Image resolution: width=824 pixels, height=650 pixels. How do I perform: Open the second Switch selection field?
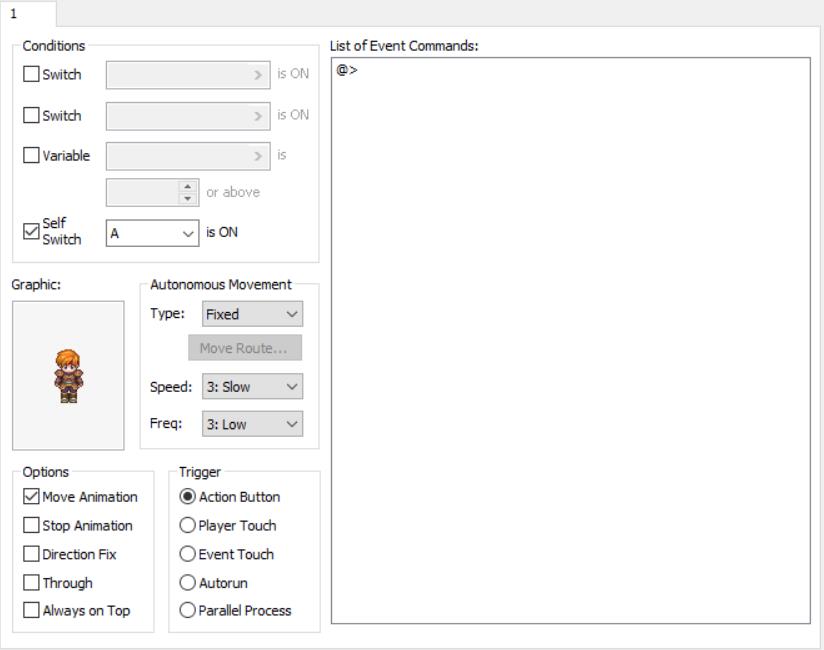click(x=188, y=116)
